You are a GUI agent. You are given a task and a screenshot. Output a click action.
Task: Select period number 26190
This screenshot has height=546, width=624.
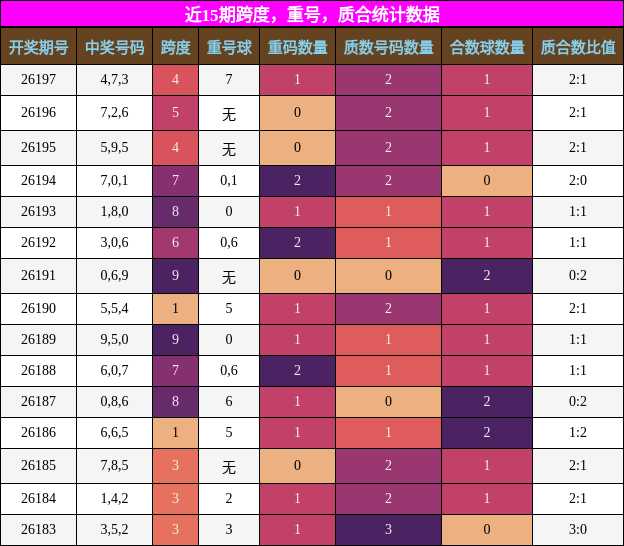(x=39, y=308)
